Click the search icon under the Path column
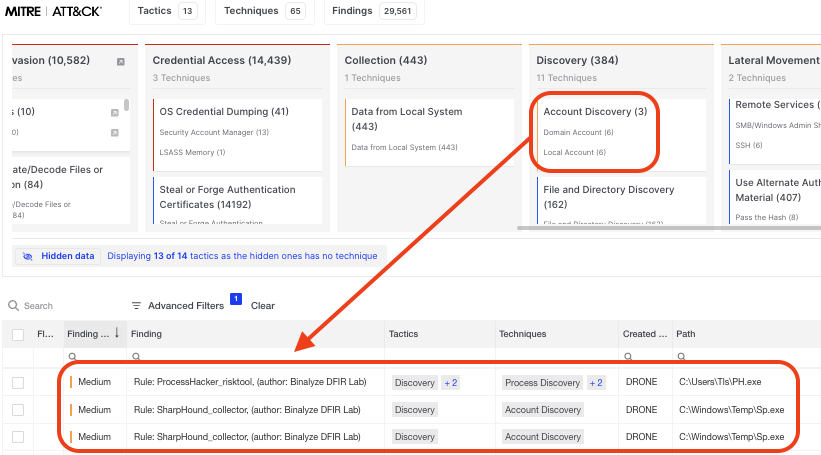Screen dimensions: 821x455 tap(680, 356)
